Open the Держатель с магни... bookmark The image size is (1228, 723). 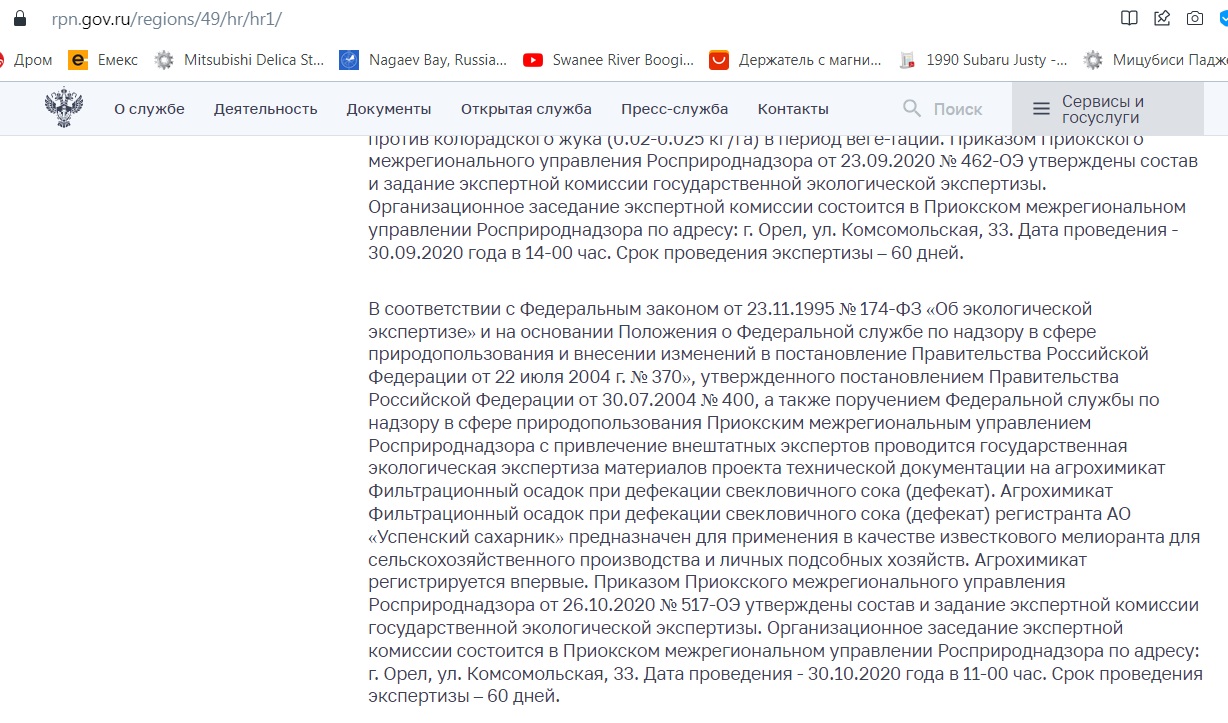(795, 60)
